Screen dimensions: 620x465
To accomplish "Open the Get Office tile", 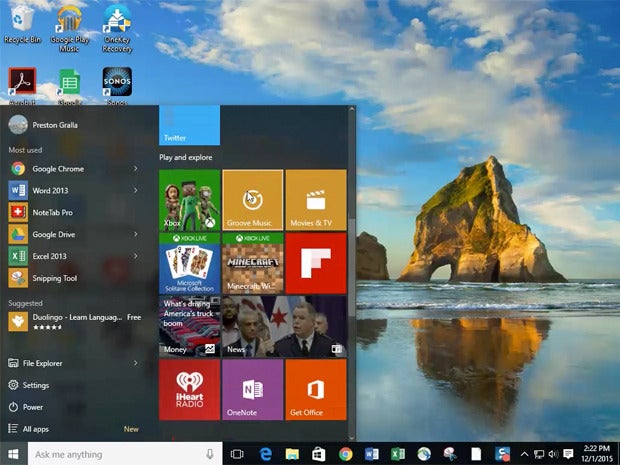I will click(316, 390).
